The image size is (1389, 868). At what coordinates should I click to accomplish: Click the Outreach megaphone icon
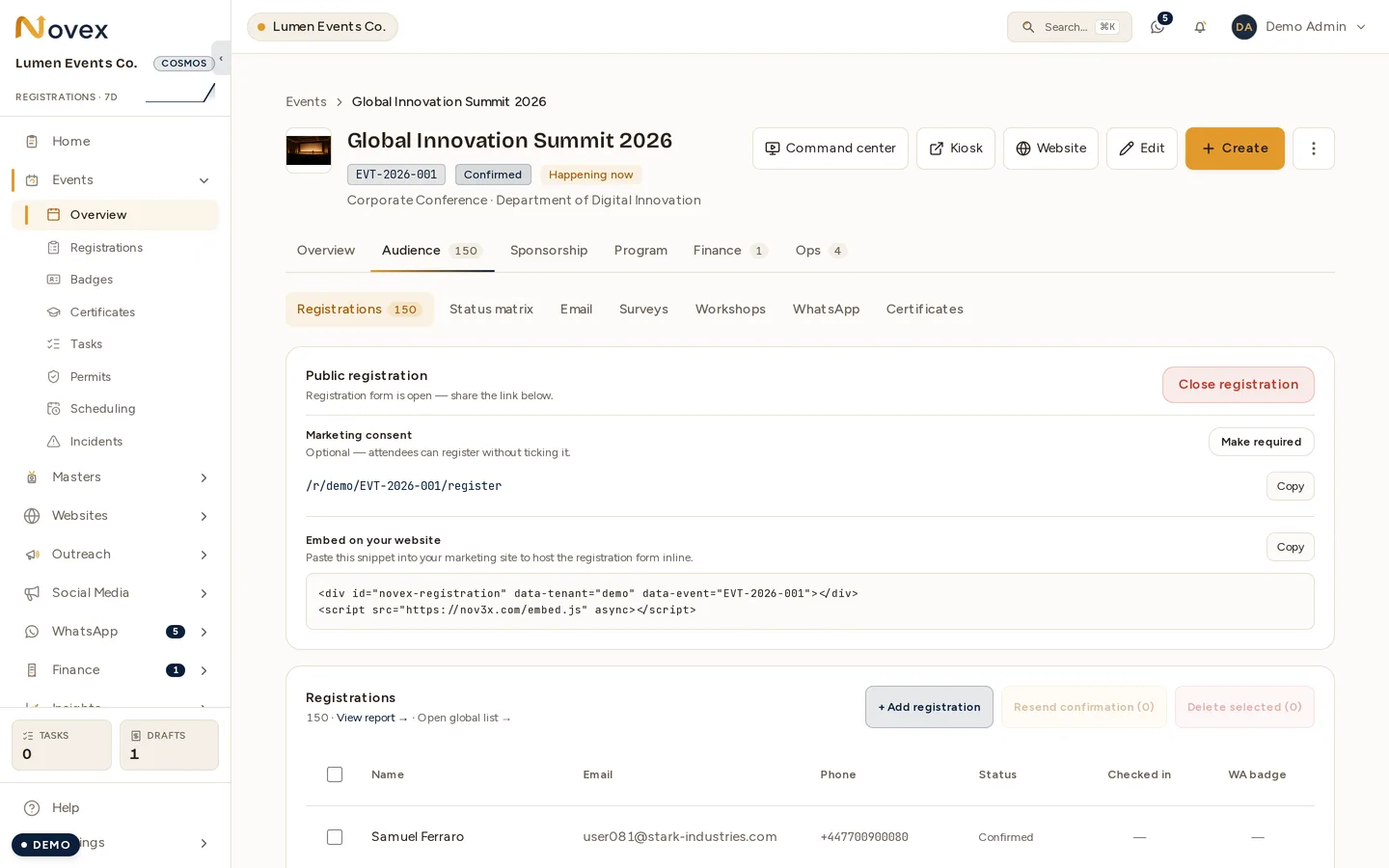click(x=32, y=555)
